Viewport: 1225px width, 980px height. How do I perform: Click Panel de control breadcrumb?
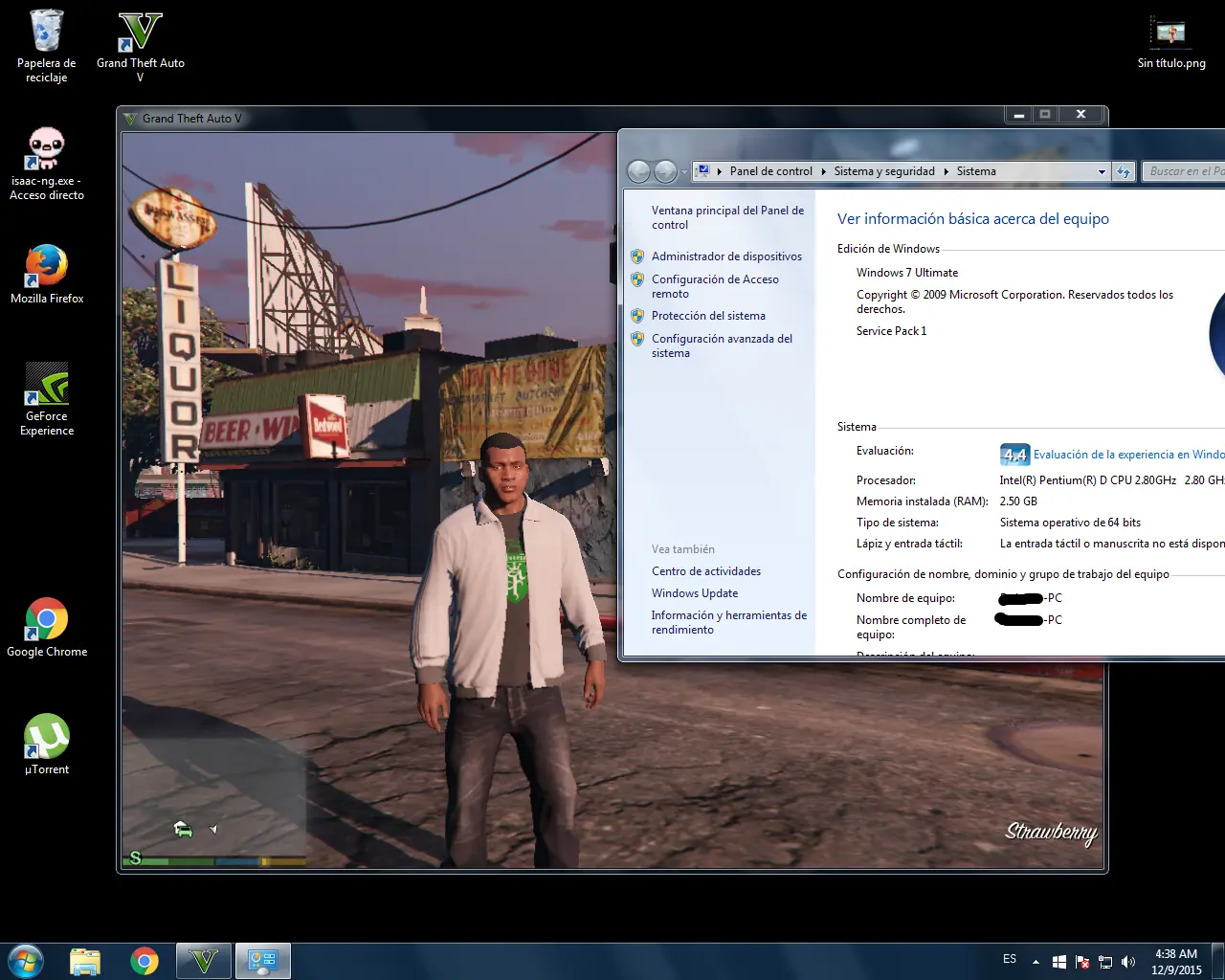coord(770,171)
